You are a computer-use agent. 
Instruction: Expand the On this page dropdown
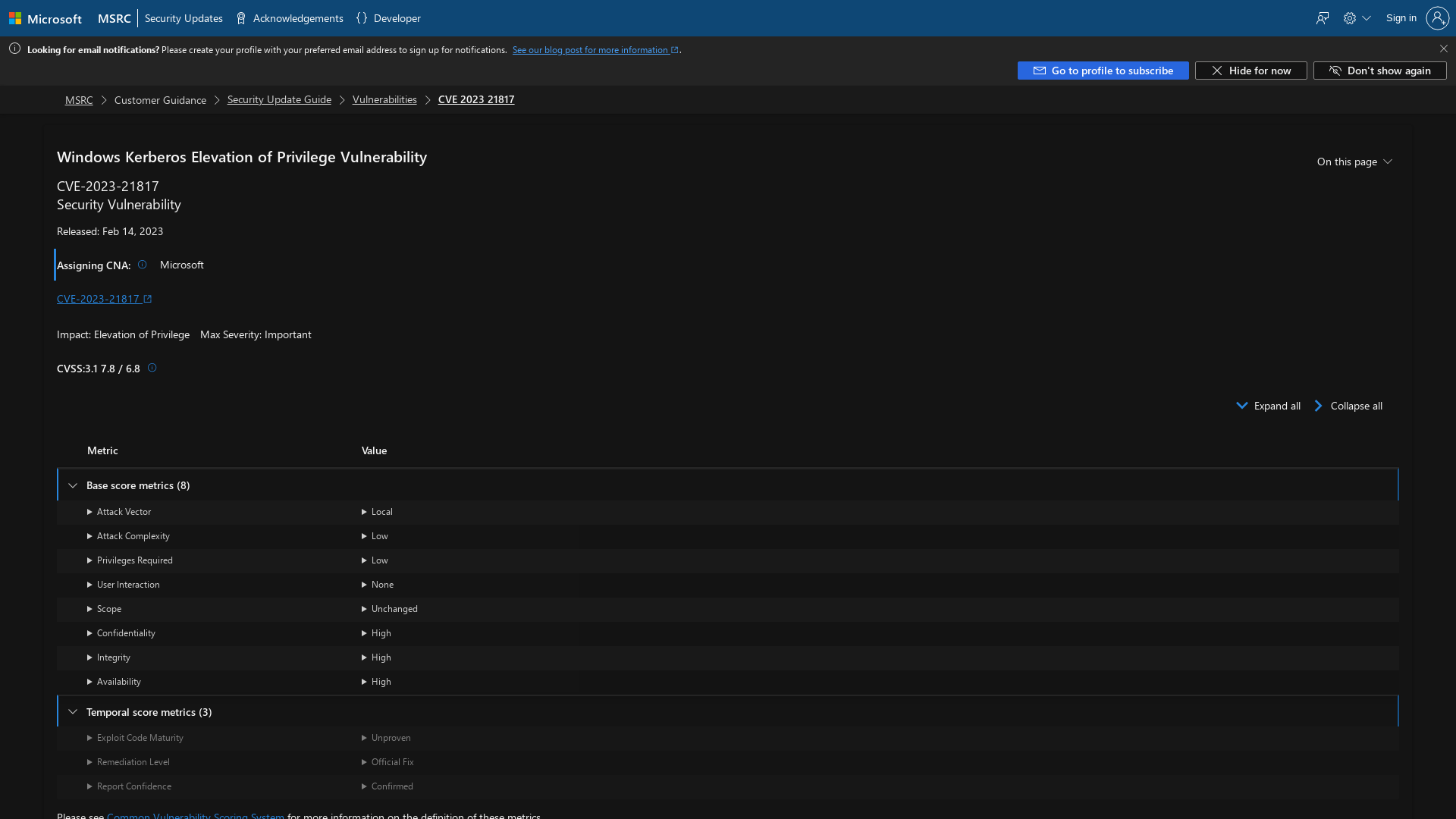(1354, 162)
